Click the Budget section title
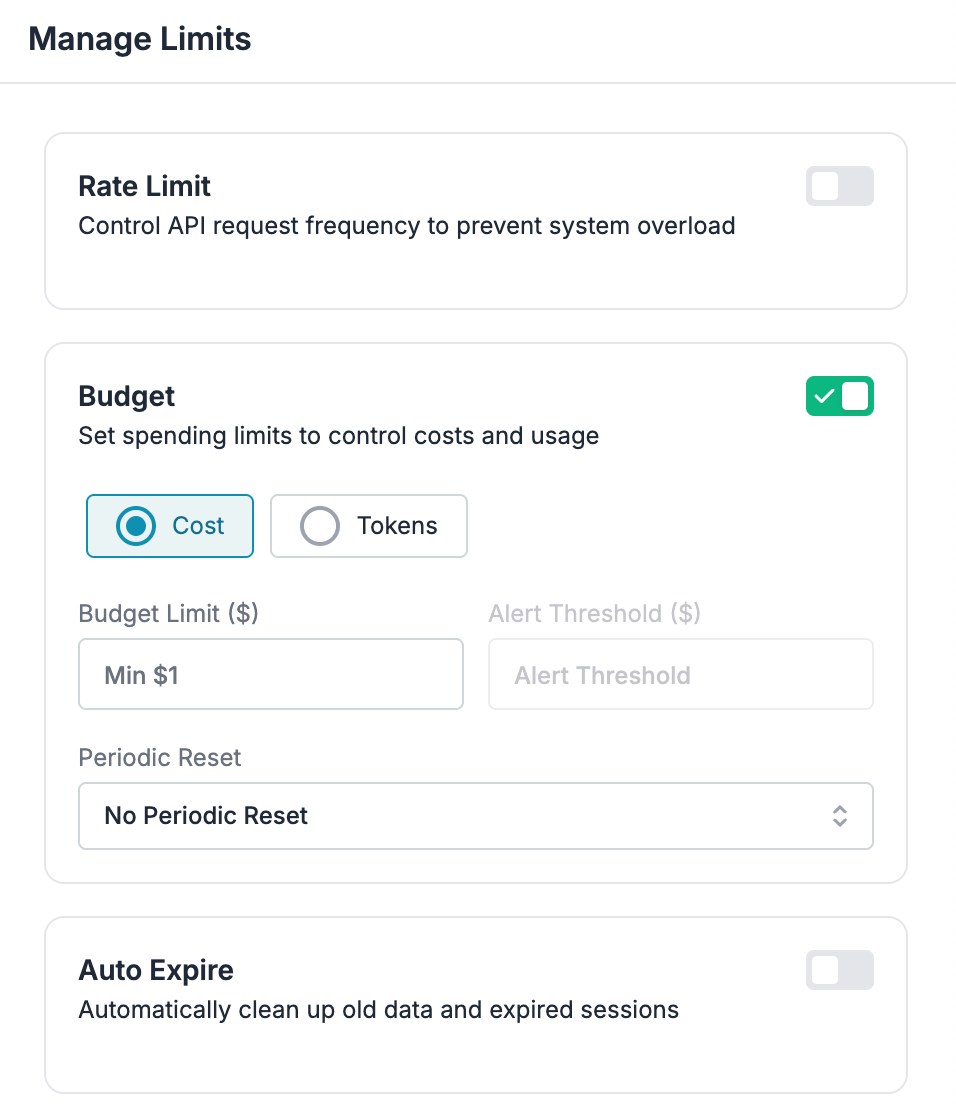 pyautogui.click(x=127, y=397)
